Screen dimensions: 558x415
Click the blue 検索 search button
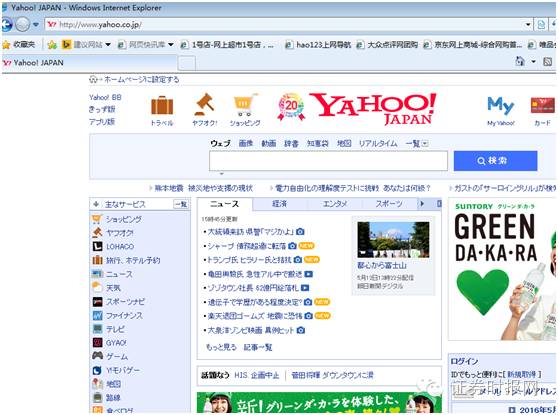(x=495, y=161)
